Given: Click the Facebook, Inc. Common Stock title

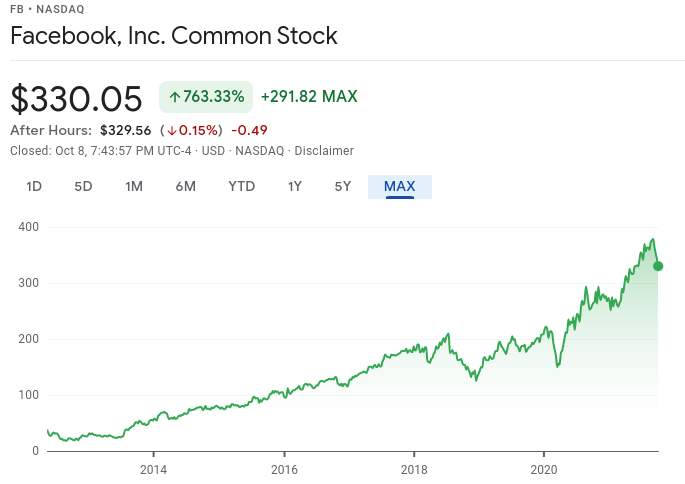Looking at the screenshot, I should tap(174, 37).
